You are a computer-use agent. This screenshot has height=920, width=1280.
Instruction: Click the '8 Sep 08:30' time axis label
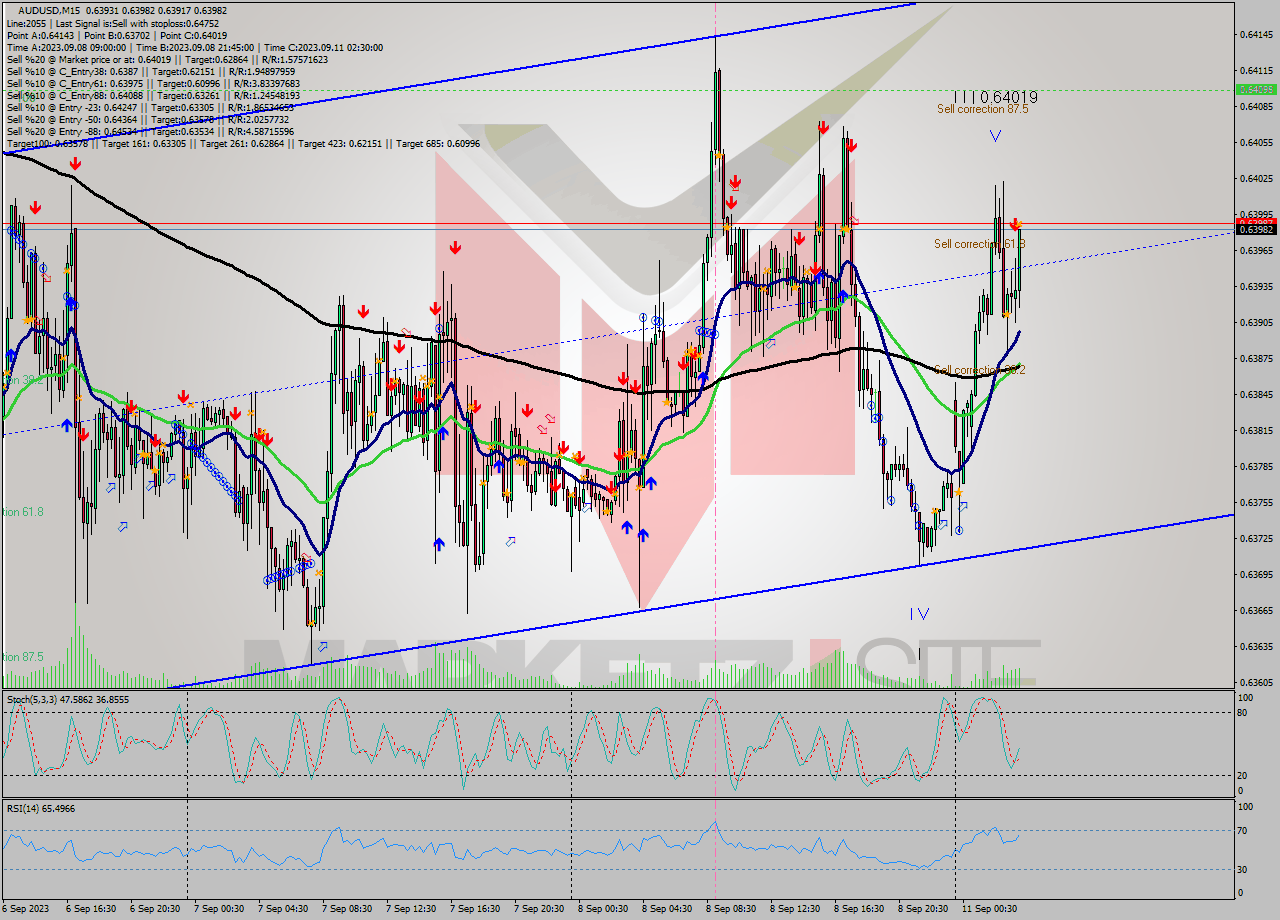pyautogui.click(x=731, y=909)
